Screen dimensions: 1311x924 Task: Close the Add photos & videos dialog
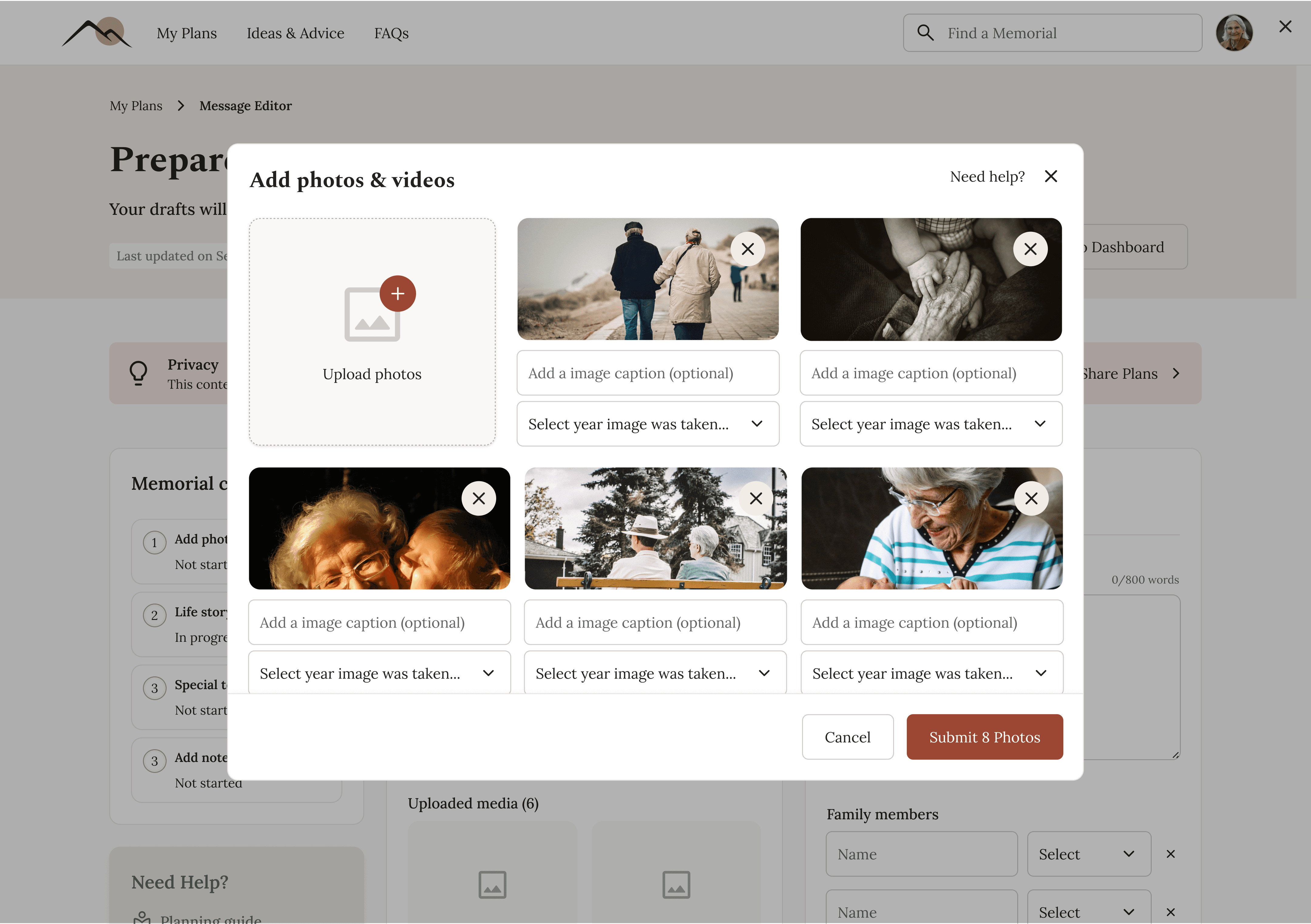[x=1051, y=177]
